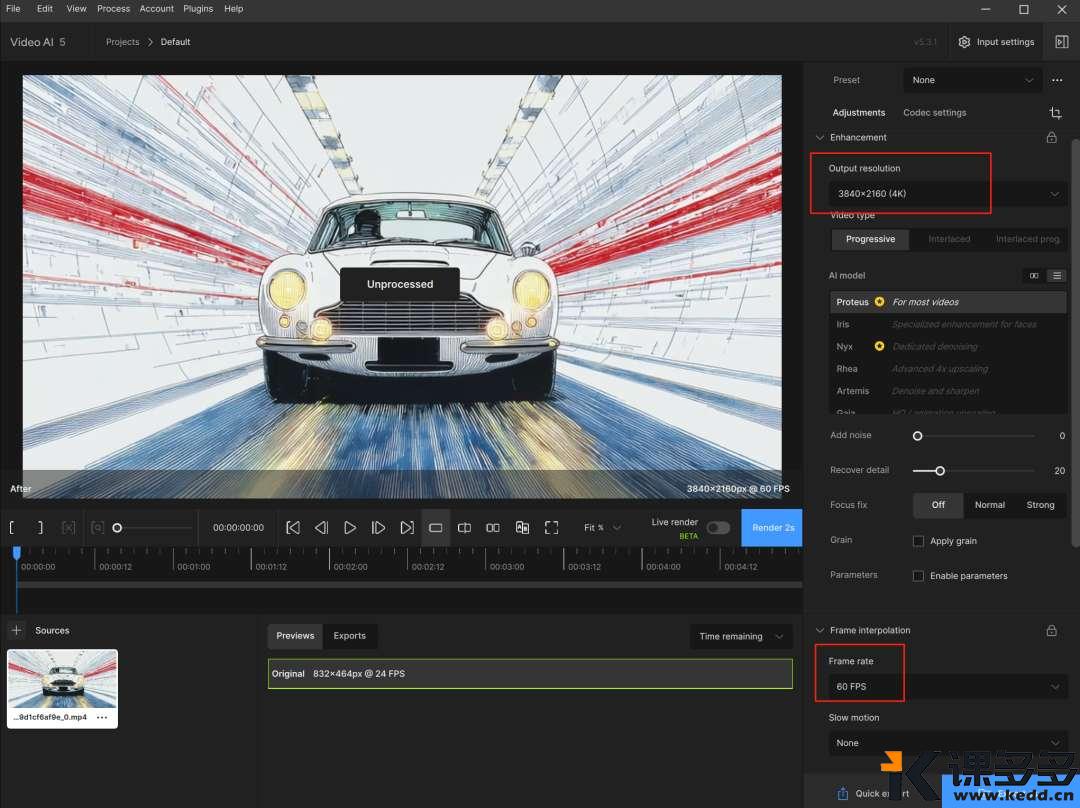This screenshot has width=1080, height=808.
Task: Collapse the Enhancement section
Action: pyautogui.click(x=820, y=137)
